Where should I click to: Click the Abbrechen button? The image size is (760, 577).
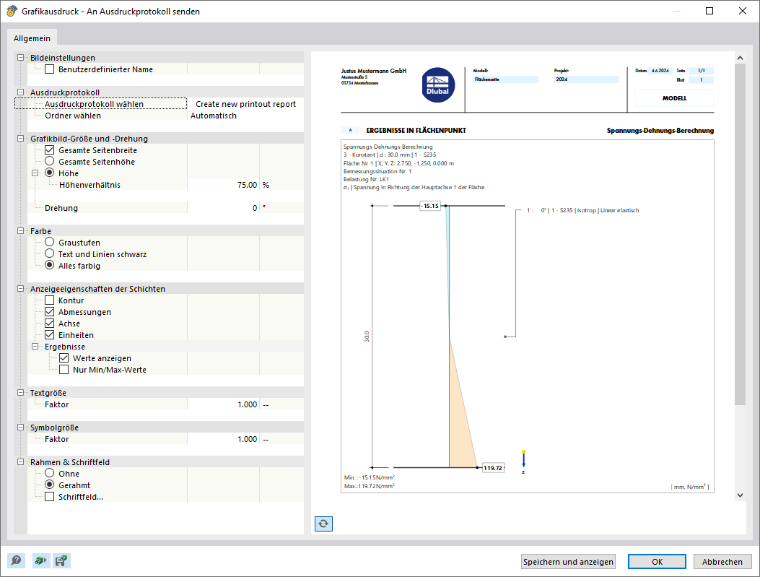click(x=722, y=561)
